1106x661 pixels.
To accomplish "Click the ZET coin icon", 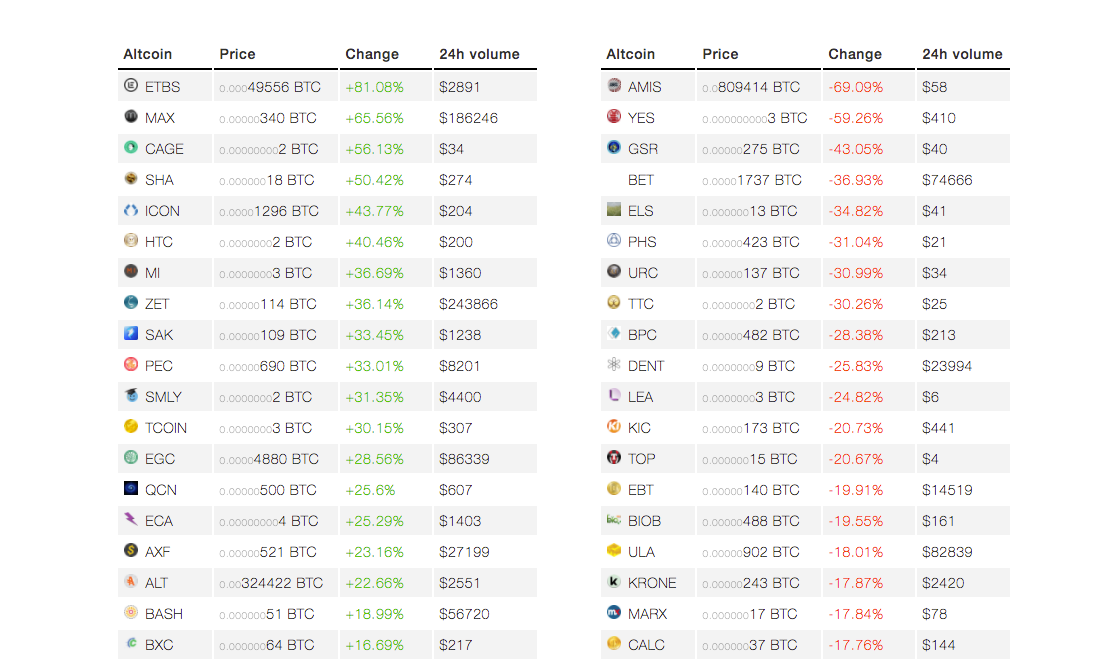I will point(130,303).
